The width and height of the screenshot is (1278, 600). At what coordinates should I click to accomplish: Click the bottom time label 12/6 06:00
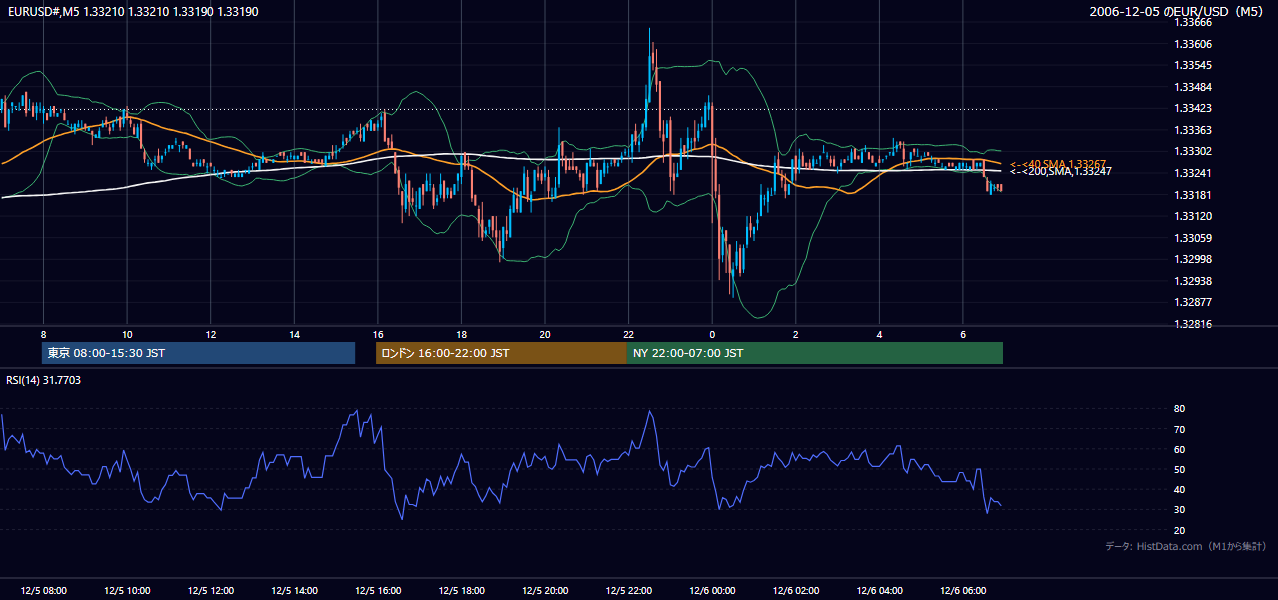pyautogui.click(x=963, y=591)
